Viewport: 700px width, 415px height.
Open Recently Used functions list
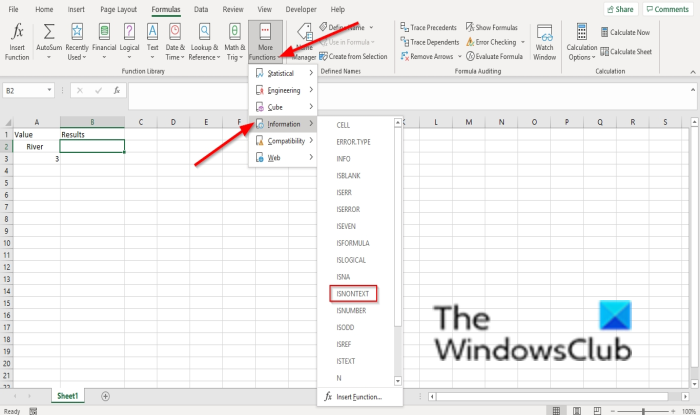click(77, 42)
